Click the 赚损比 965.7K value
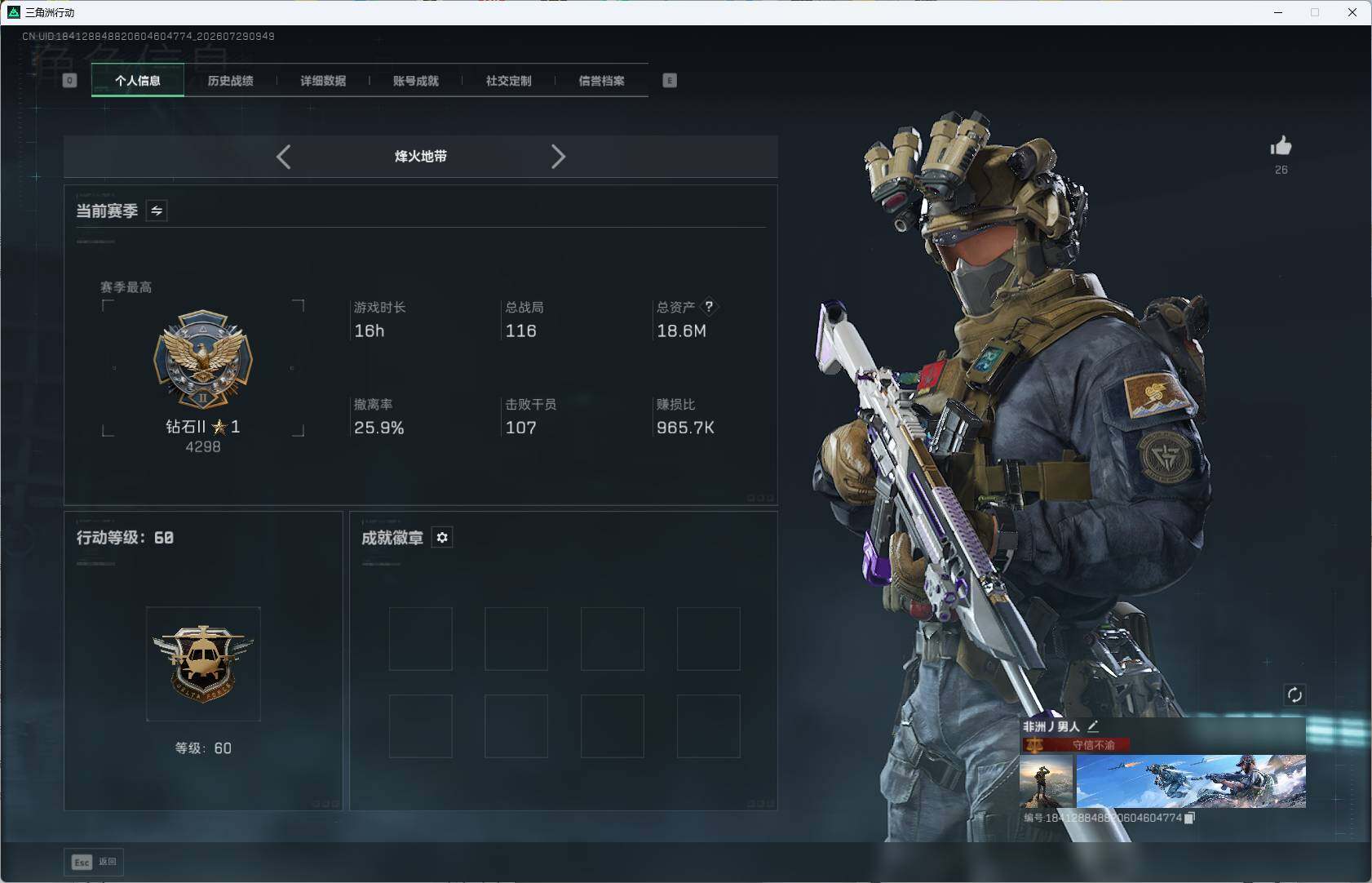1372x883 pixels. [686, 428]
